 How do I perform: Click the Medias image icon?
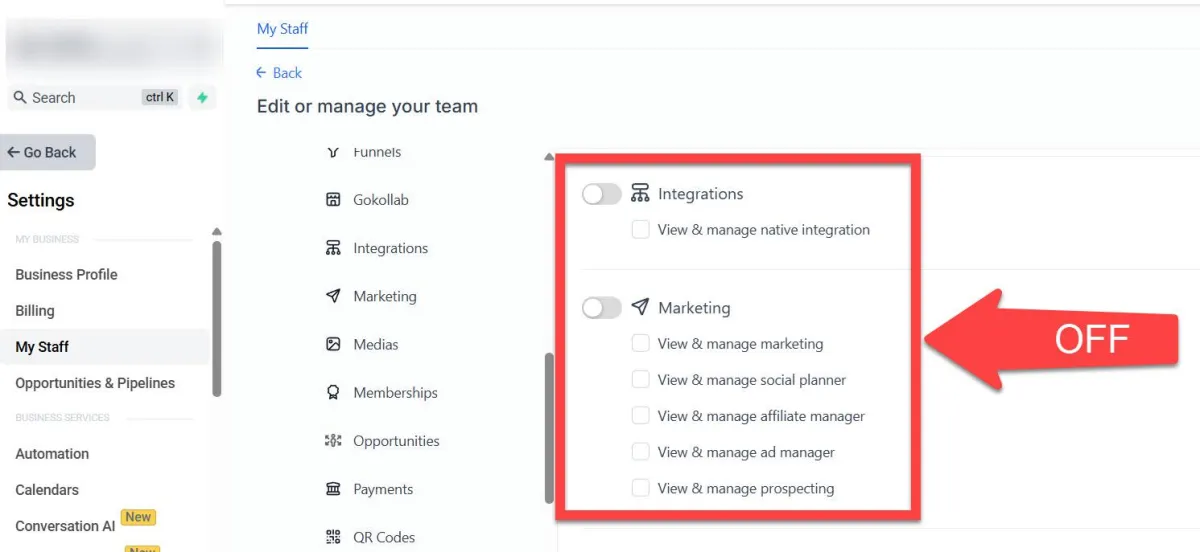click(333, 344)
